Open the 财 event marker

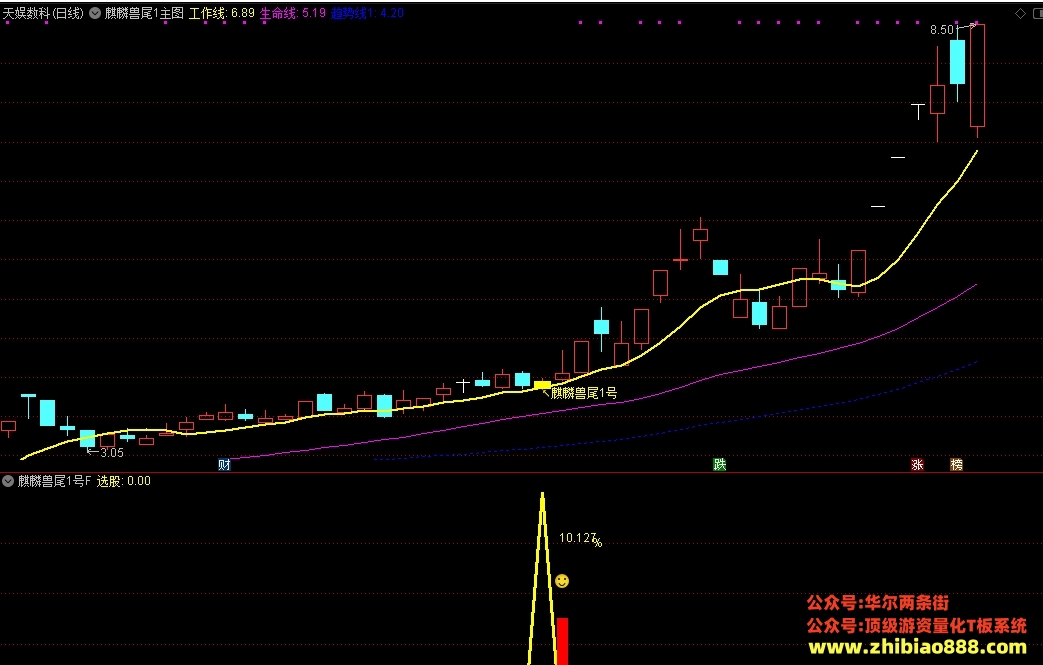pos(224,465)
